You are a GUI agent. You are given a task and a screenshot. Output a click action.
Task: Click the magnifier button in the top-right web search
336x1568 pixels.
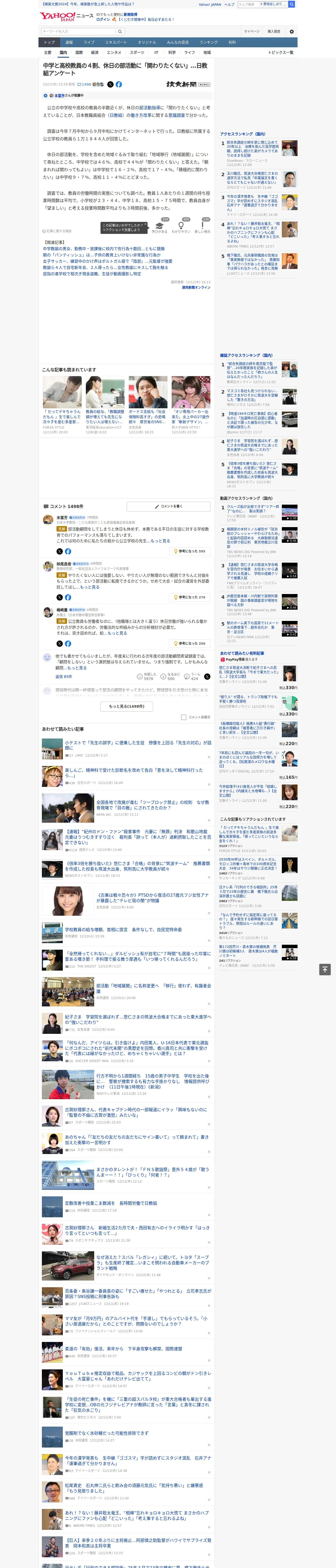292,4
